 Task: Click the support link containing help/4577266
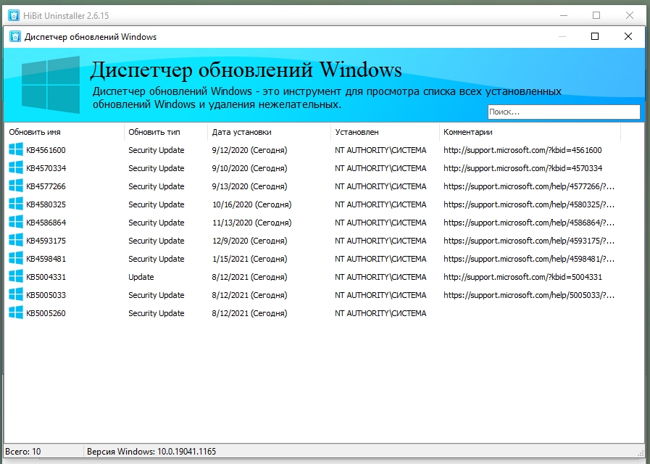[x=529, y=186]
